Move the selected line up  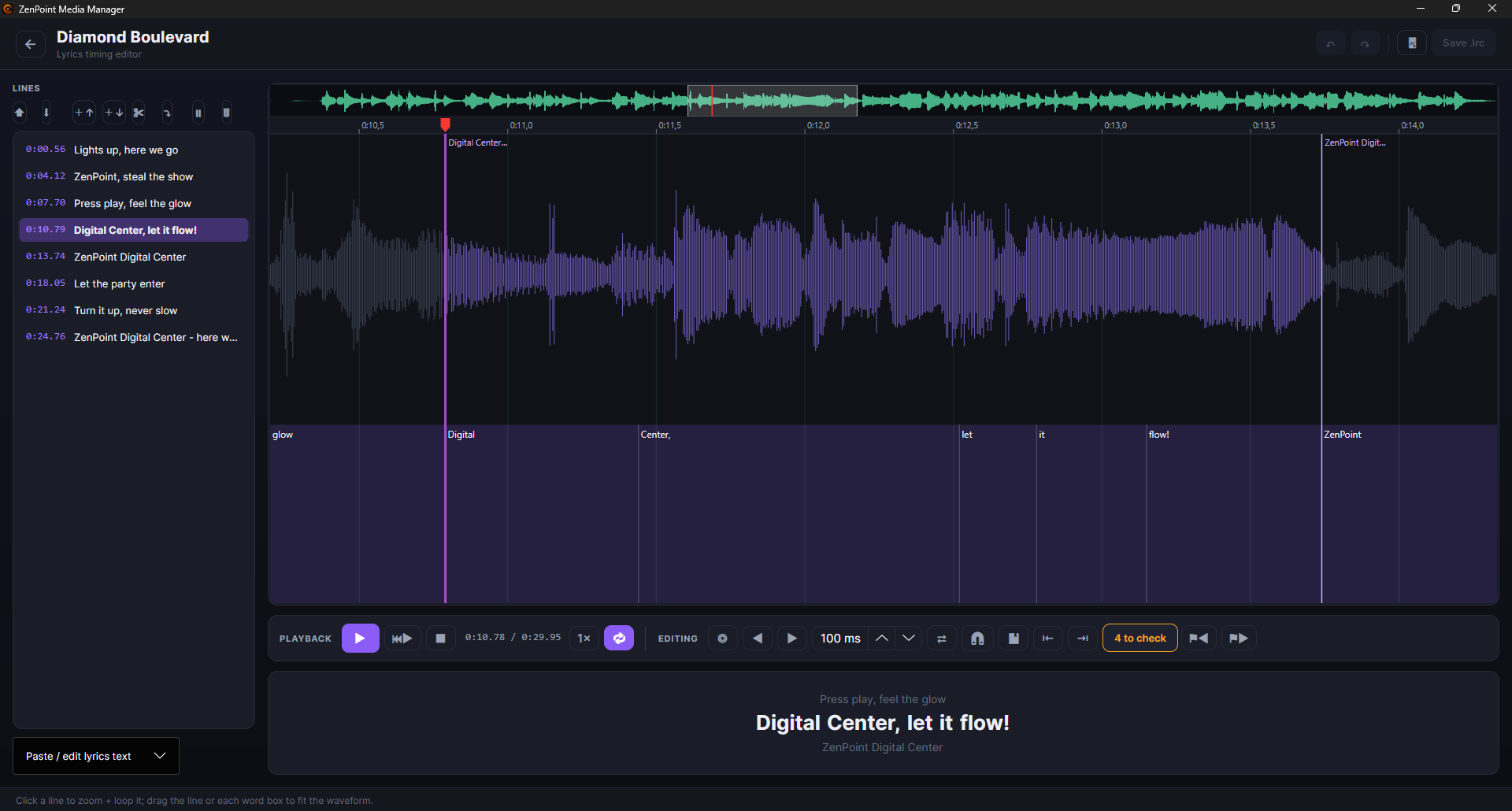[x=20, y=113]
